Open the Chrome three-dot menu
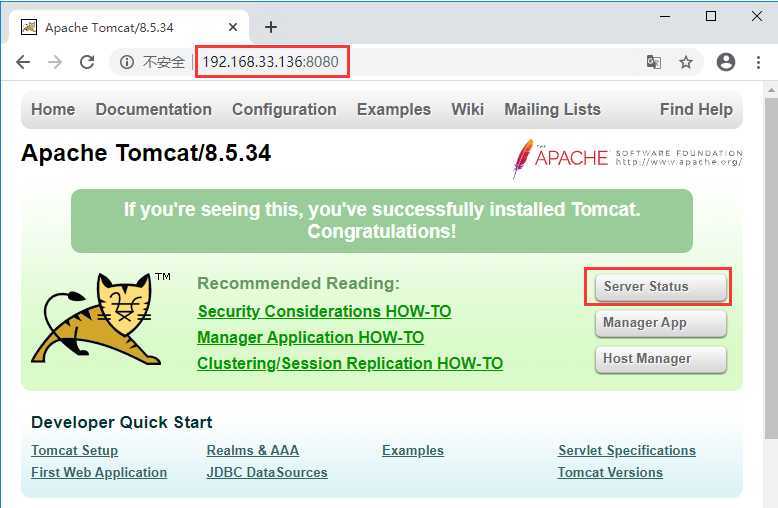 click(x=758, y=62)
